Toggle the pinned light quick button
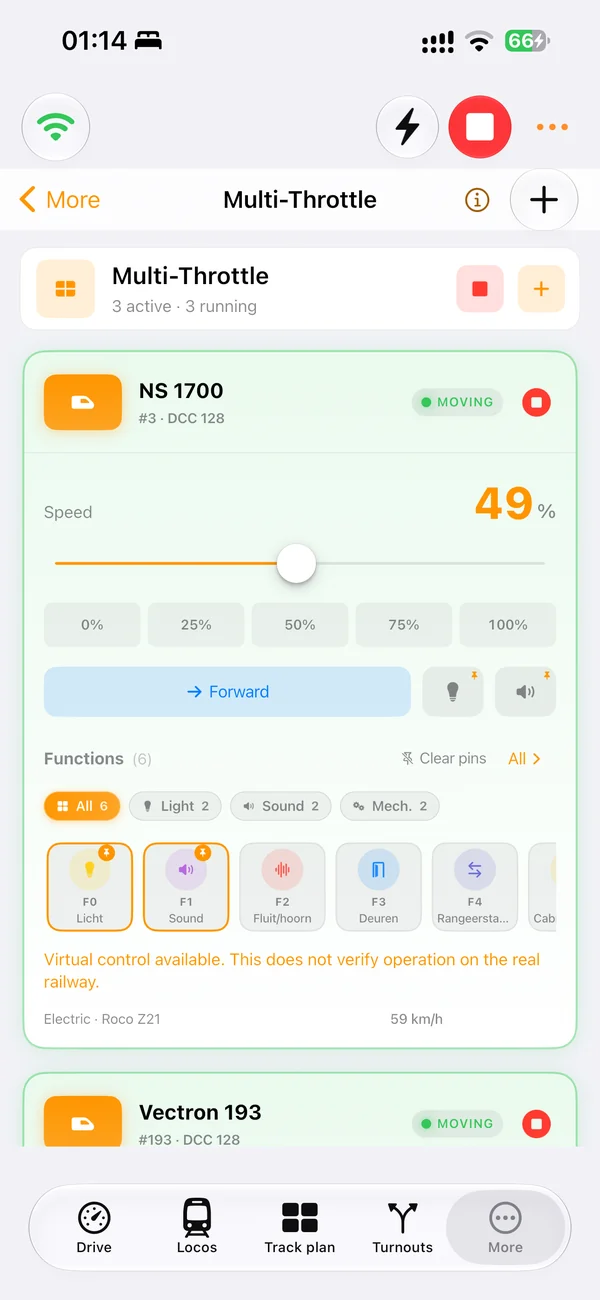Image resolution: width=600 pixels, height=1300 pixels. tap(453, 692)
